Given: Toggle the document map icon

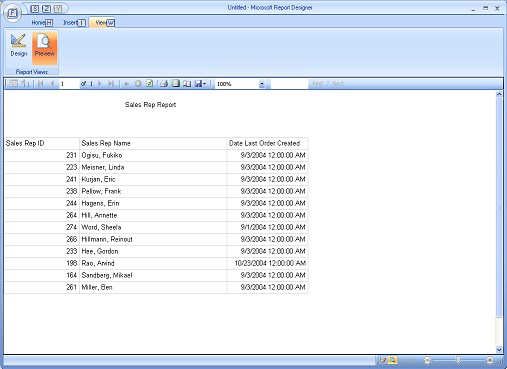Looking at the screenshot, I should tap(13, 84).
